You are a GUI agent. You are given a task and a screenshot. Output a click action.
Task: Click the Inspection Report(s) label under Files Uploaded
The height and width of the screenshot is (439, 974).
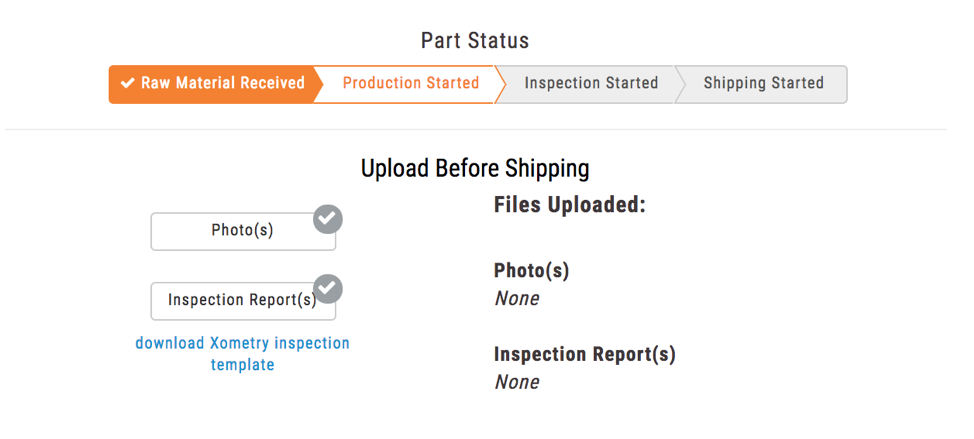pyautogui.click(x=585, y=354)
